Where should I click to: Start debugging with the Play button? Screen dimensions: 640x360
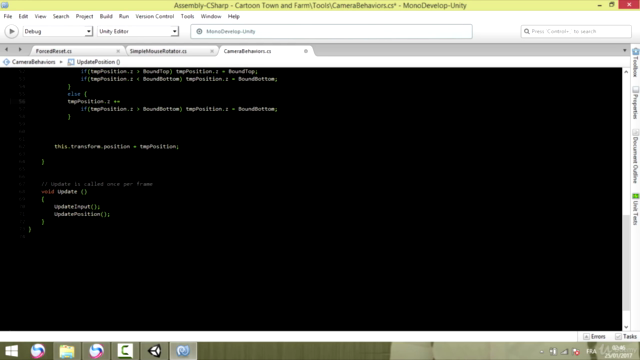coord(11,31)
